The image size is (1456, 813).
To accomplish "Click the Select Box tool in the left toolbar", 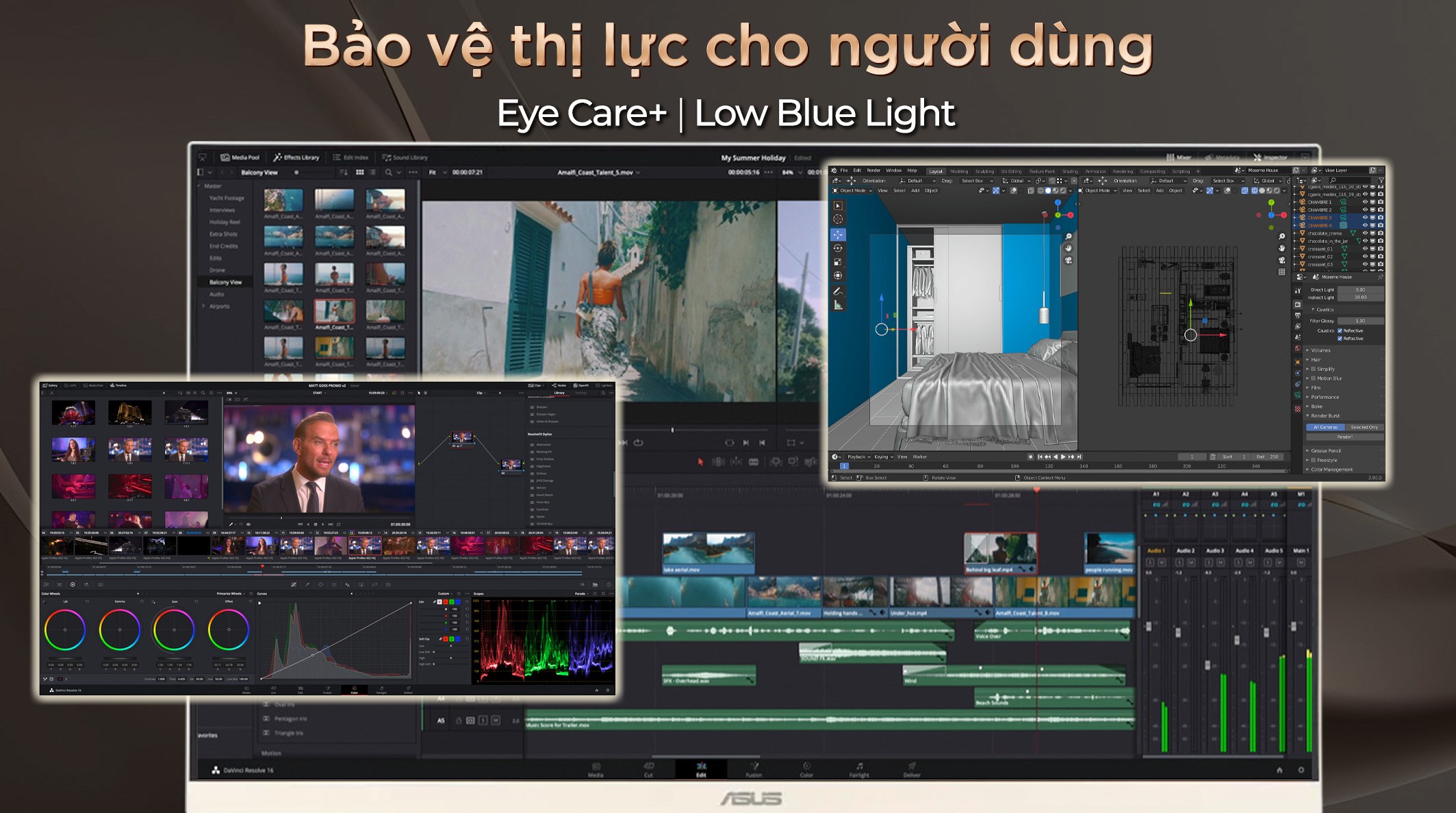I will [838, 205].
